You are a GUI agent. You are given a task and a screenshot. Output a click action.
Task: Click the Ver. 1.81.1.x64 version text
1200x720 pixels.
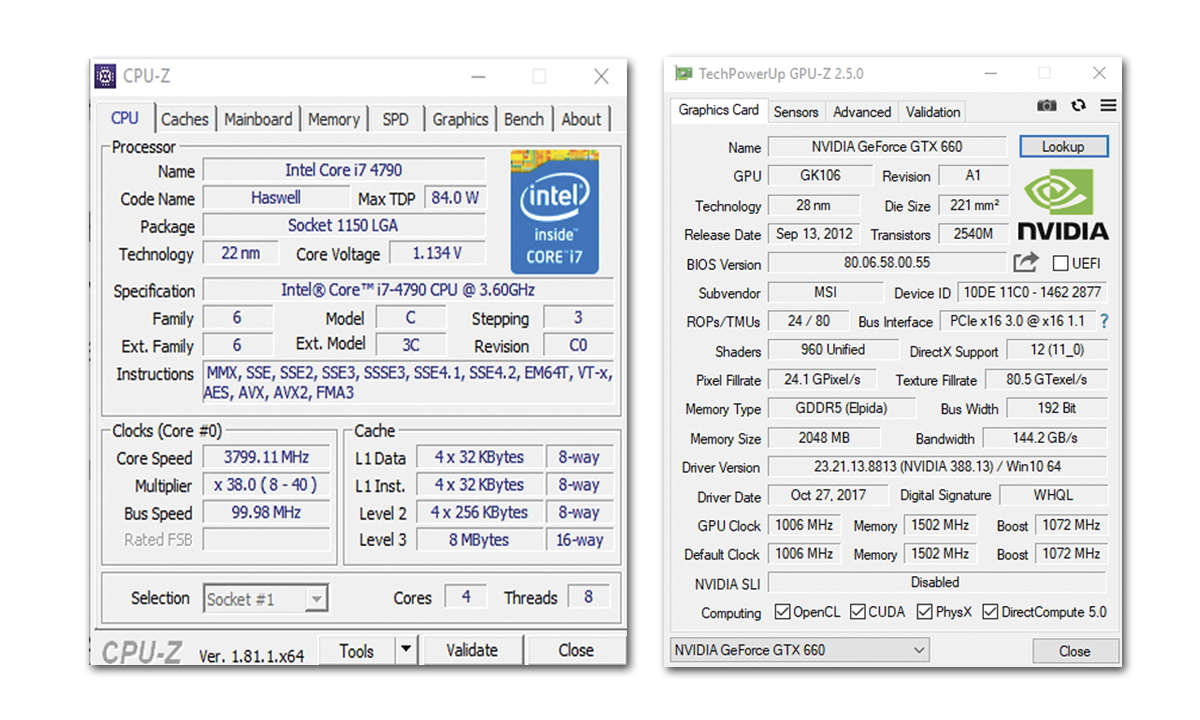(x=252, y=656)
